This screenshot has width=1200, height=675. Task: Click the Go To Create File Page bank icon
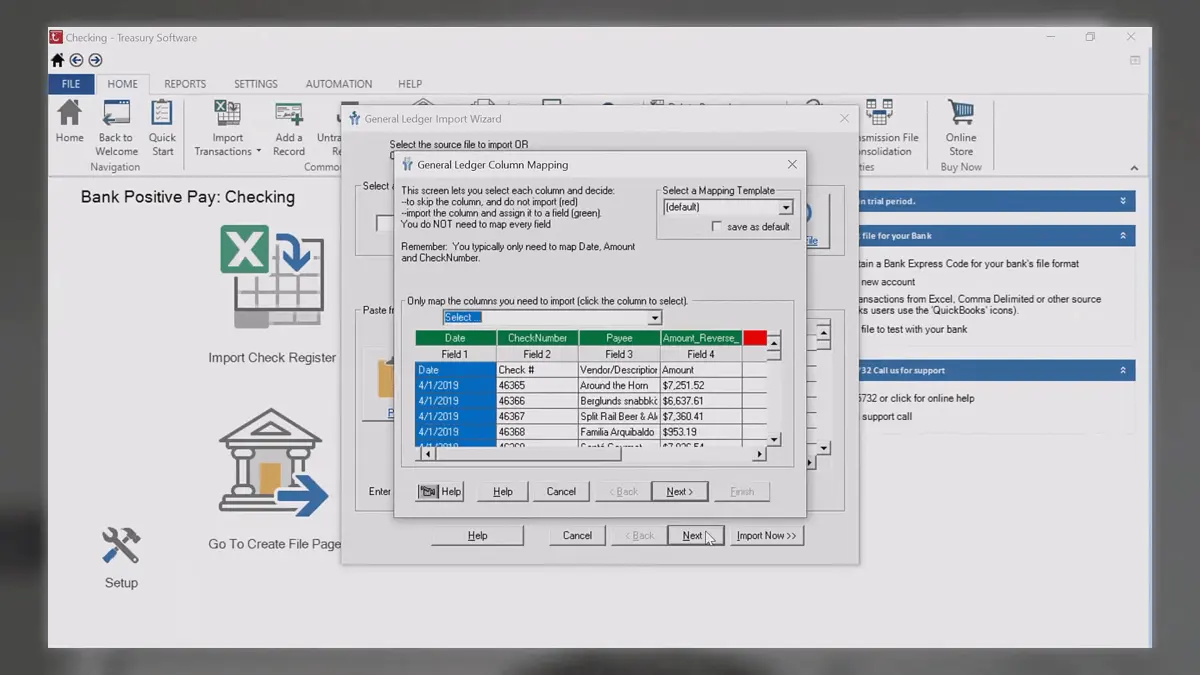273,462
